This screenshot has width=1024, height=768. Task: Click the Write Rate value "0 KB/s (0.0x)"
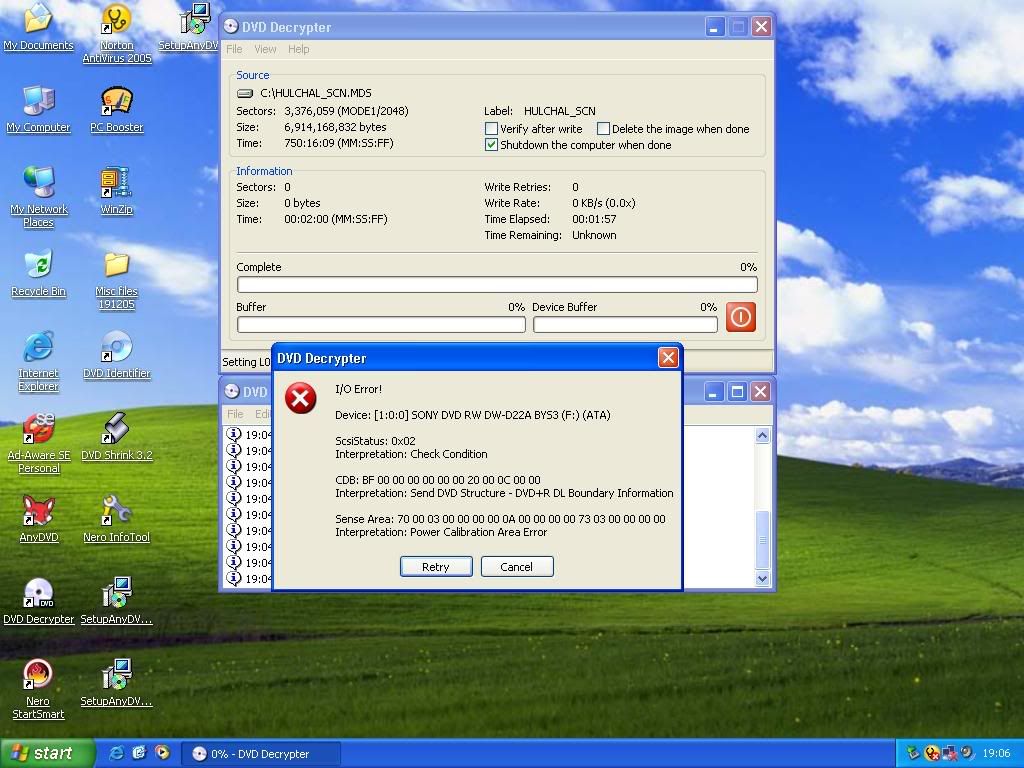pyautogui.click(x=603, y=203)
